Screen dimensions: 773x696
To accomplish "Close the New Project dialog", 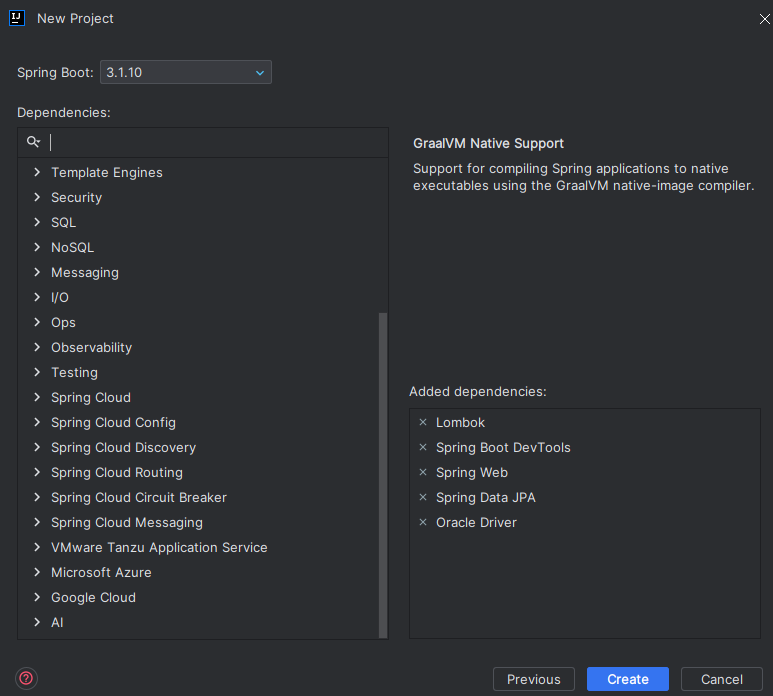I will pos(764,19).
